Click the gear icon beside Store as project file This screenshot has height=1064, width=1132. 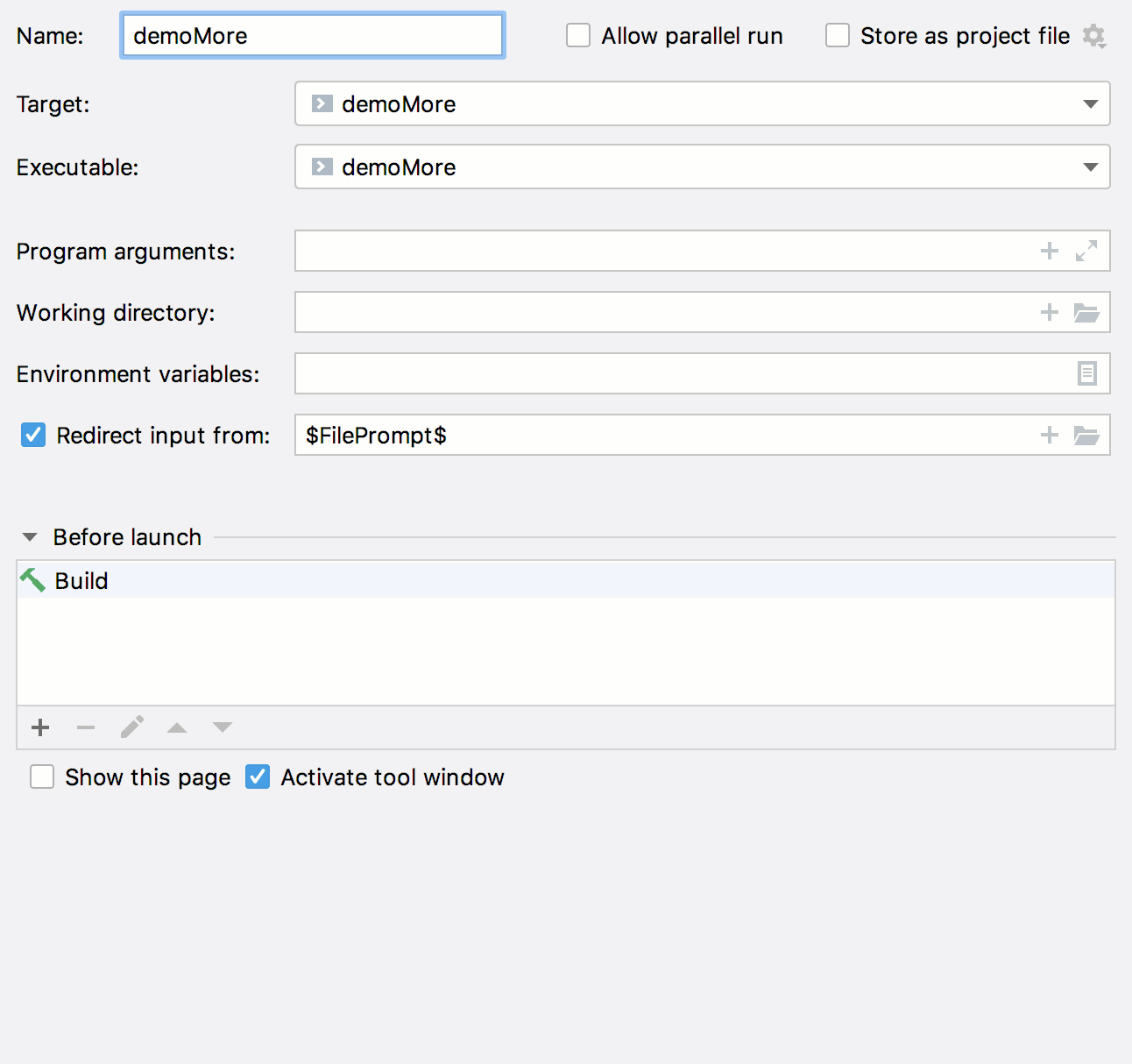1093,36
